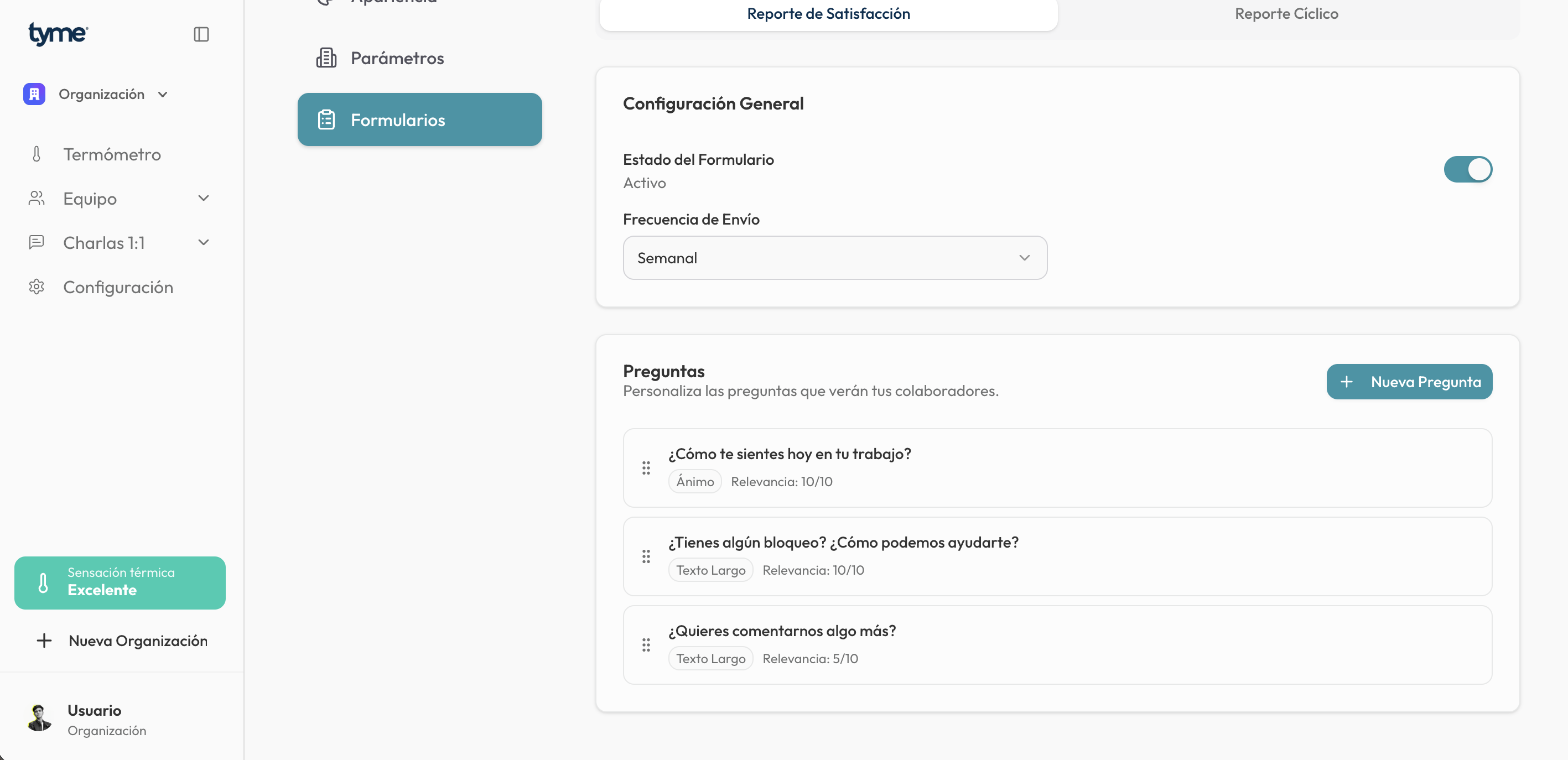Select the Termómetro thermometer icon
The height and width of the screenshot is (760, 1568).
(37, 154)
